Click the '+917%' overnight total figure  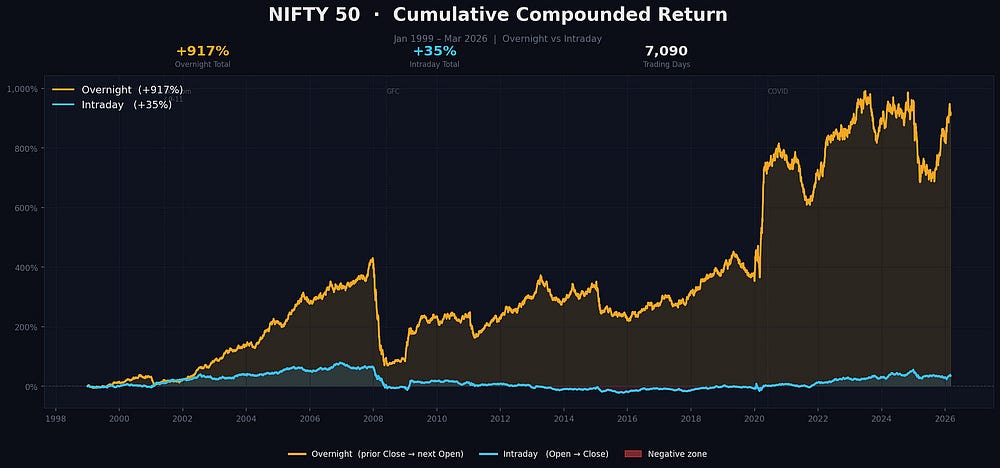202,51
